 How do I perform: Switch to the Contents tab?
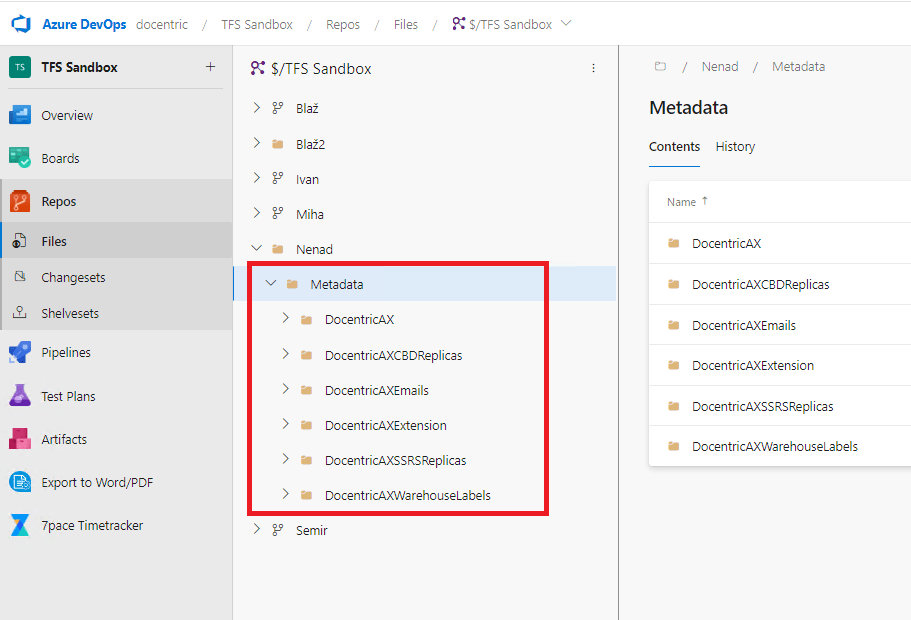pyautogui.click(x=674, y=146)
